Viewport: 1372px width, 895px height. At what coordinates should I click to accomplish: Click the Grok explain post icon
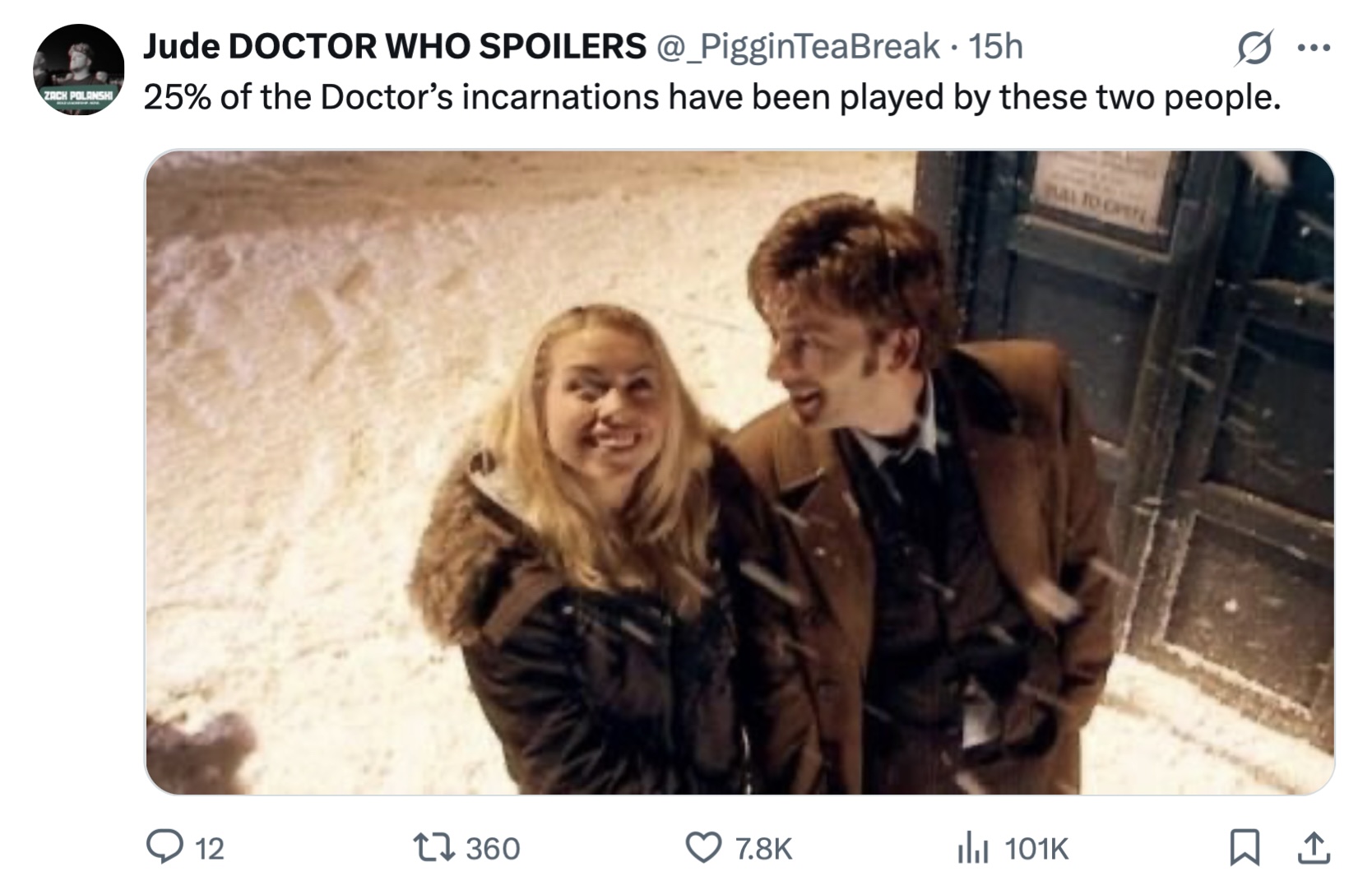click(1254, 48)
